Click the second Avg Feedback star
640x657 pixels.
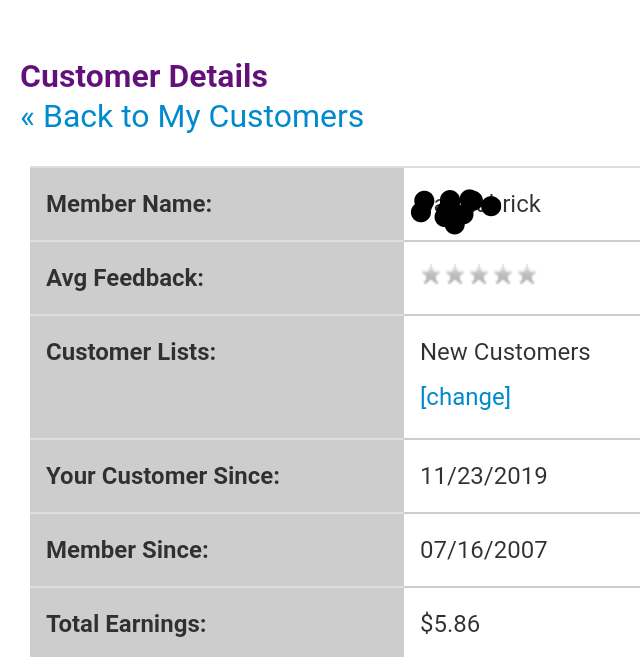click(455, 275)
